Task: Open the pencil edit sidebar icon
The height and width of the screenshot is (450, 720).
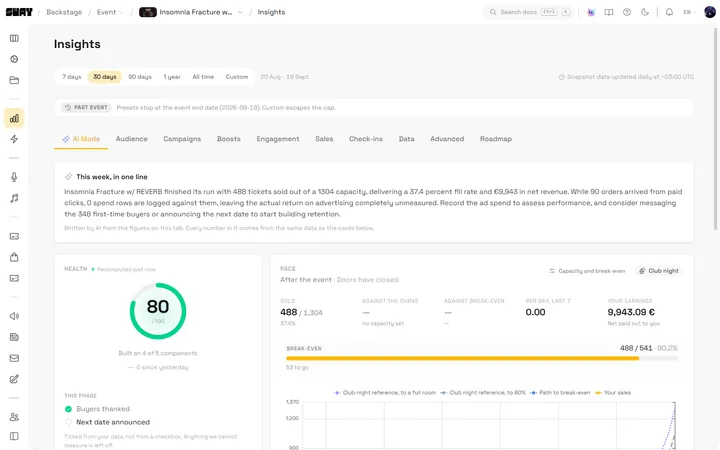Action: point(14,379)
